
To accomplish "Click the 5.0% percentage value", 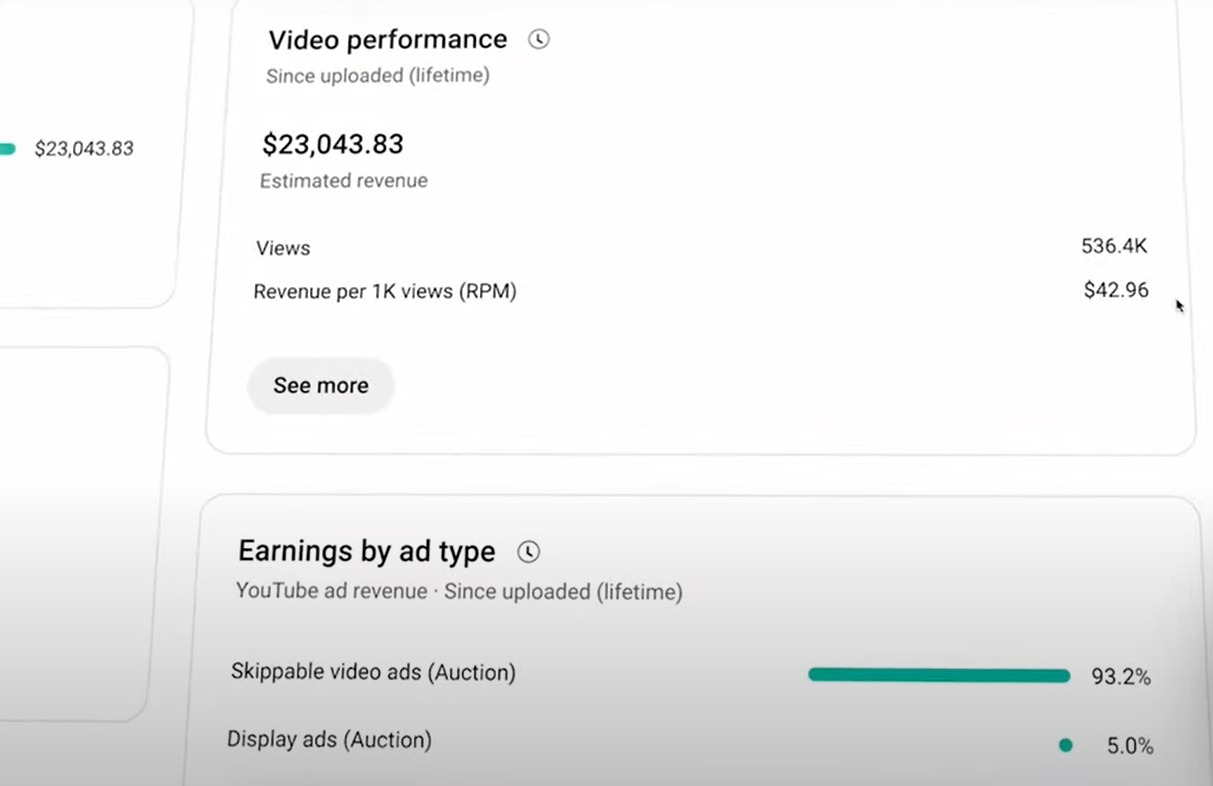I will [x=1130, y=746].
